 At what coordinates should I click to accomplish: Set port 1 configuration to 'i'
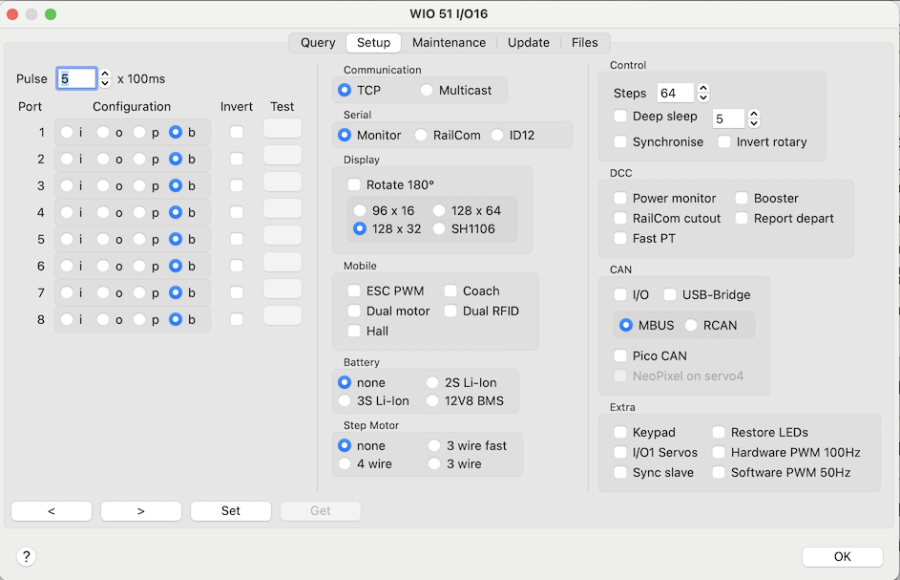point(66,132)
